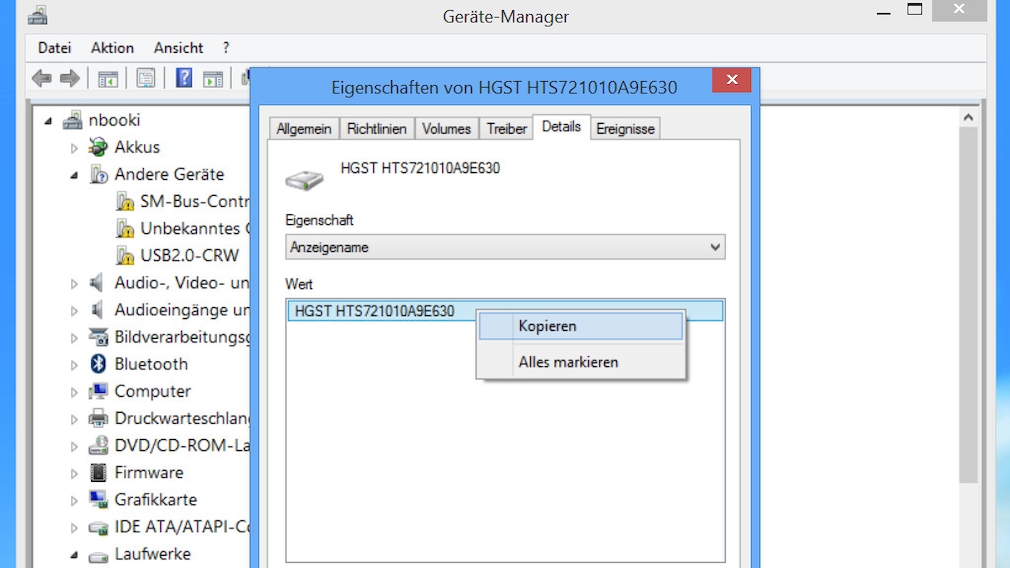Select the Grafikkarte category in the tree
The width and height of the screenshot is (1010, 568).
(x=155, y=499)
